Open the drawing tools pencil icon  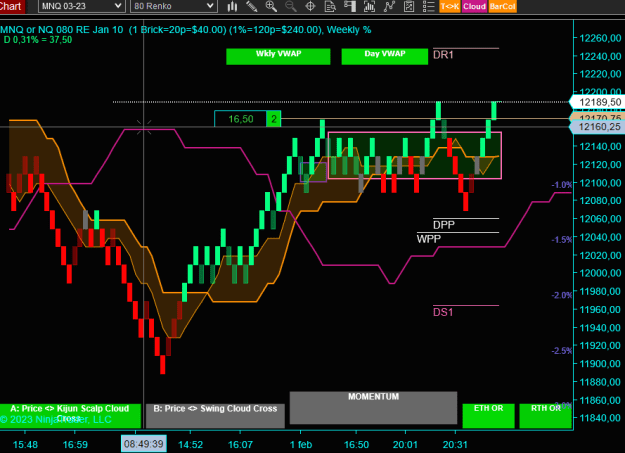click(x=252, y=6)
